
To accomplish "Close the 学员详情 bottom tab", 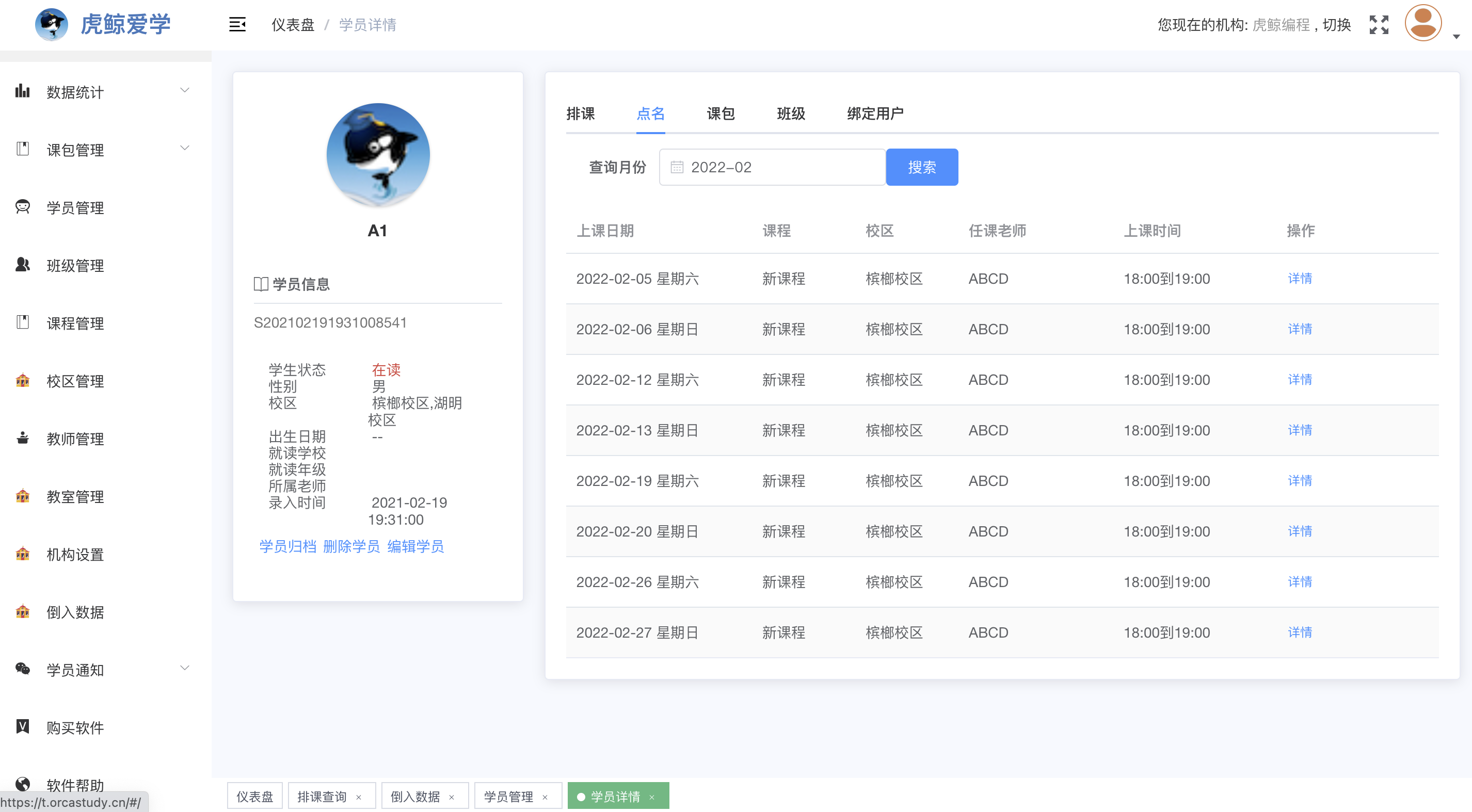I will 652,797.
